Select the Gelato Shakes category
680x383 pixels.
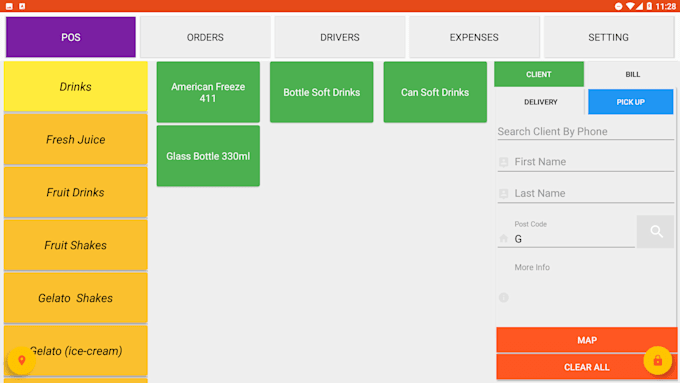pos(75,298)
